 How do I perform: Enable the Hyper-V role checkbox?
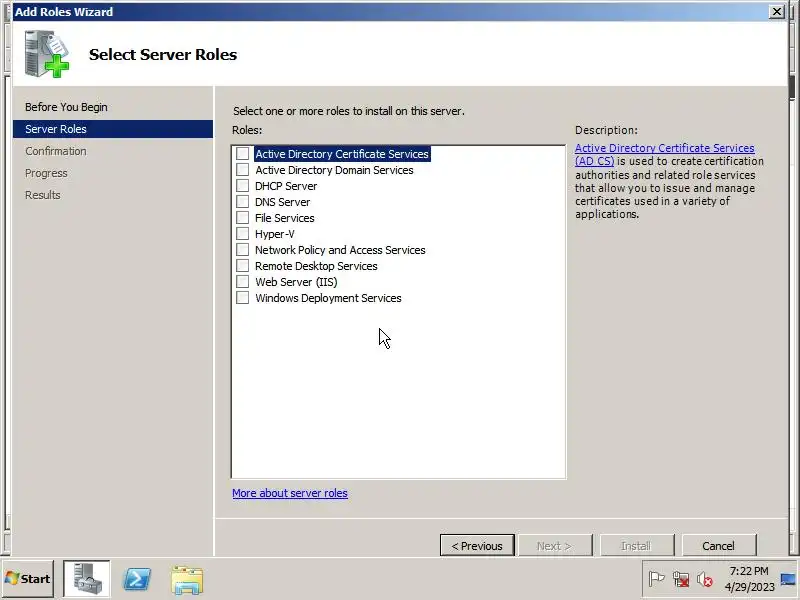242,234
